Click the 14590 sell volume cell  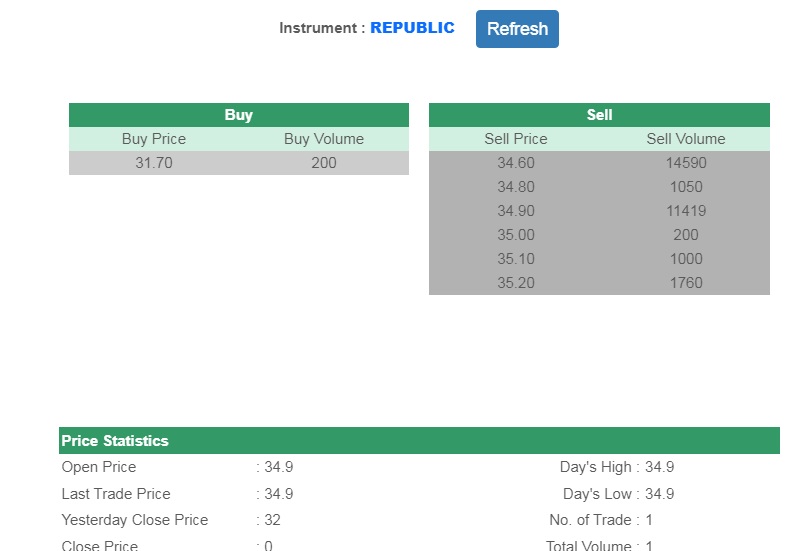point(686,163)
